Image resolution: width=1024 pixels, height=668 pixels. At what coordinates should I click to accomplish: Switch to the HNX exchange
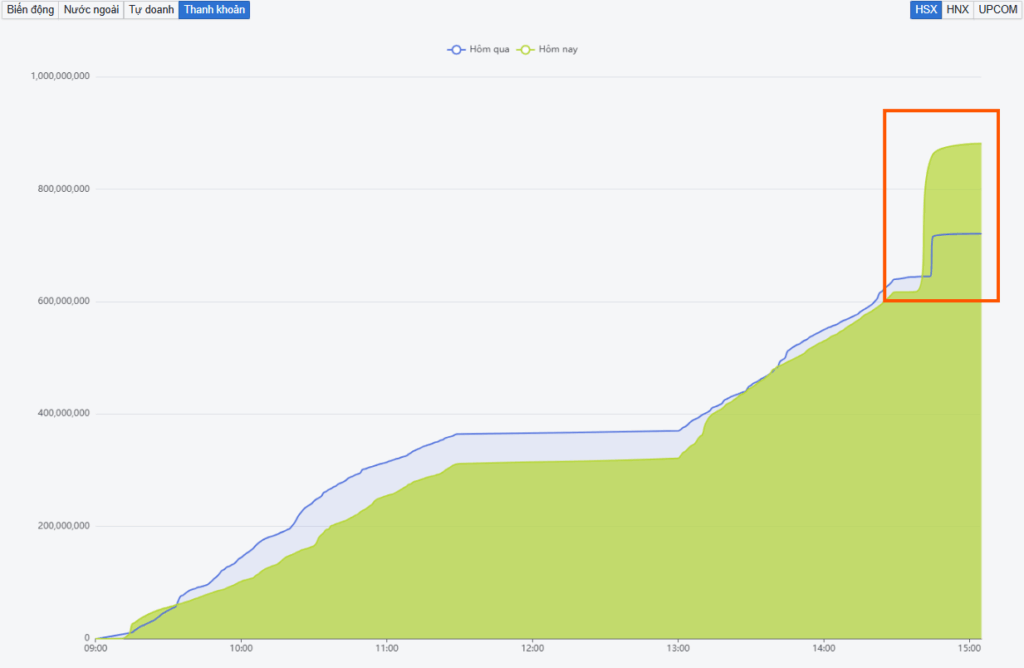(957, 10)
